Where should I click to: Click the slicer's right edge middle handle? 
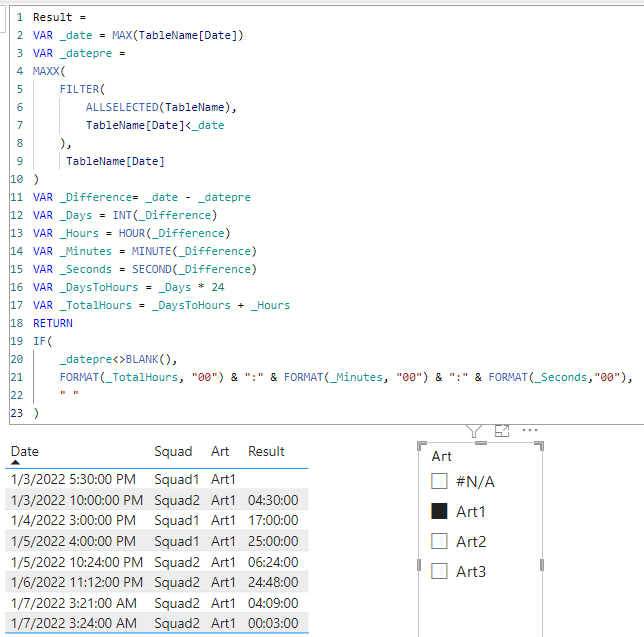[x=542, y=565]
